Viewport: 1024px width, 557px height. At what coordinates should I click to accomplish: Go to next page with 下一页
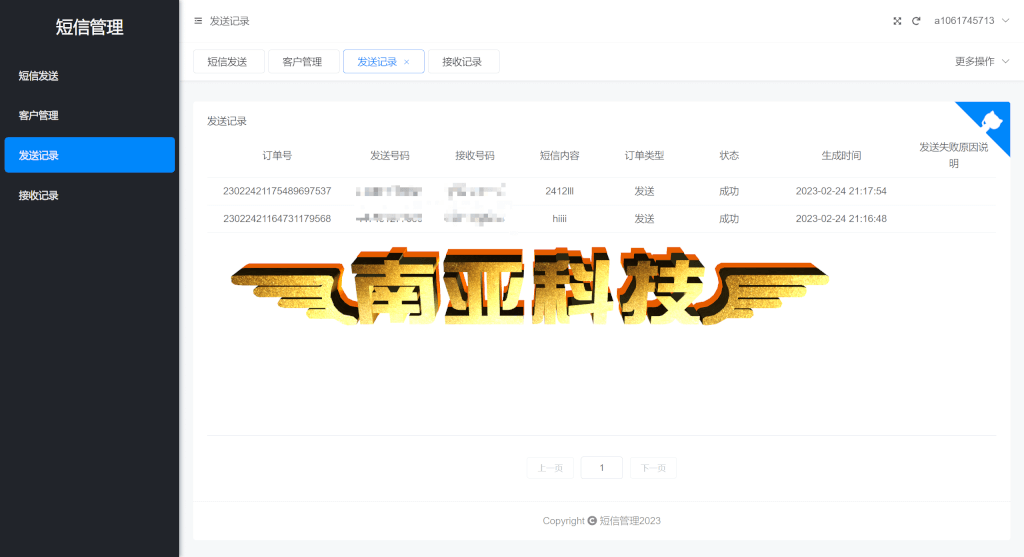click(653, 468)
